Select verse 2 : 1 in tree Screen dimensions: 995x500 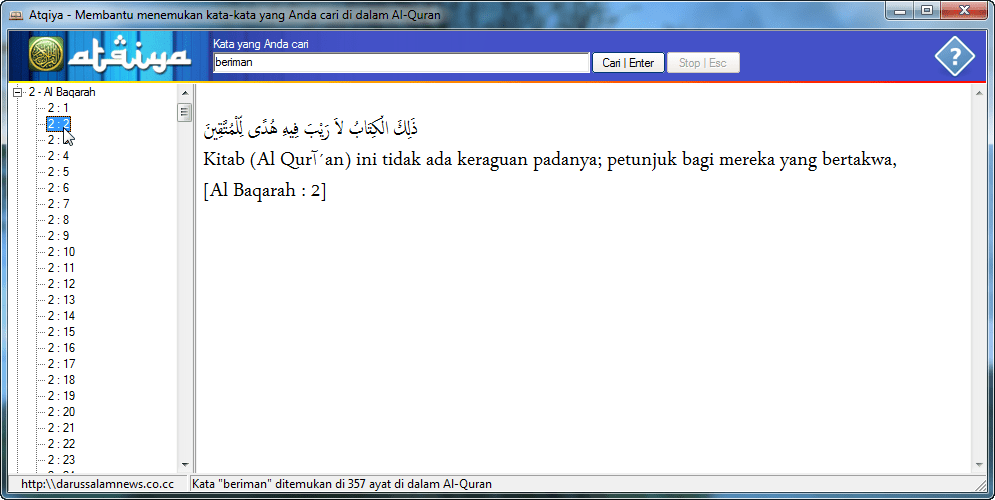(x=58, y=108)
